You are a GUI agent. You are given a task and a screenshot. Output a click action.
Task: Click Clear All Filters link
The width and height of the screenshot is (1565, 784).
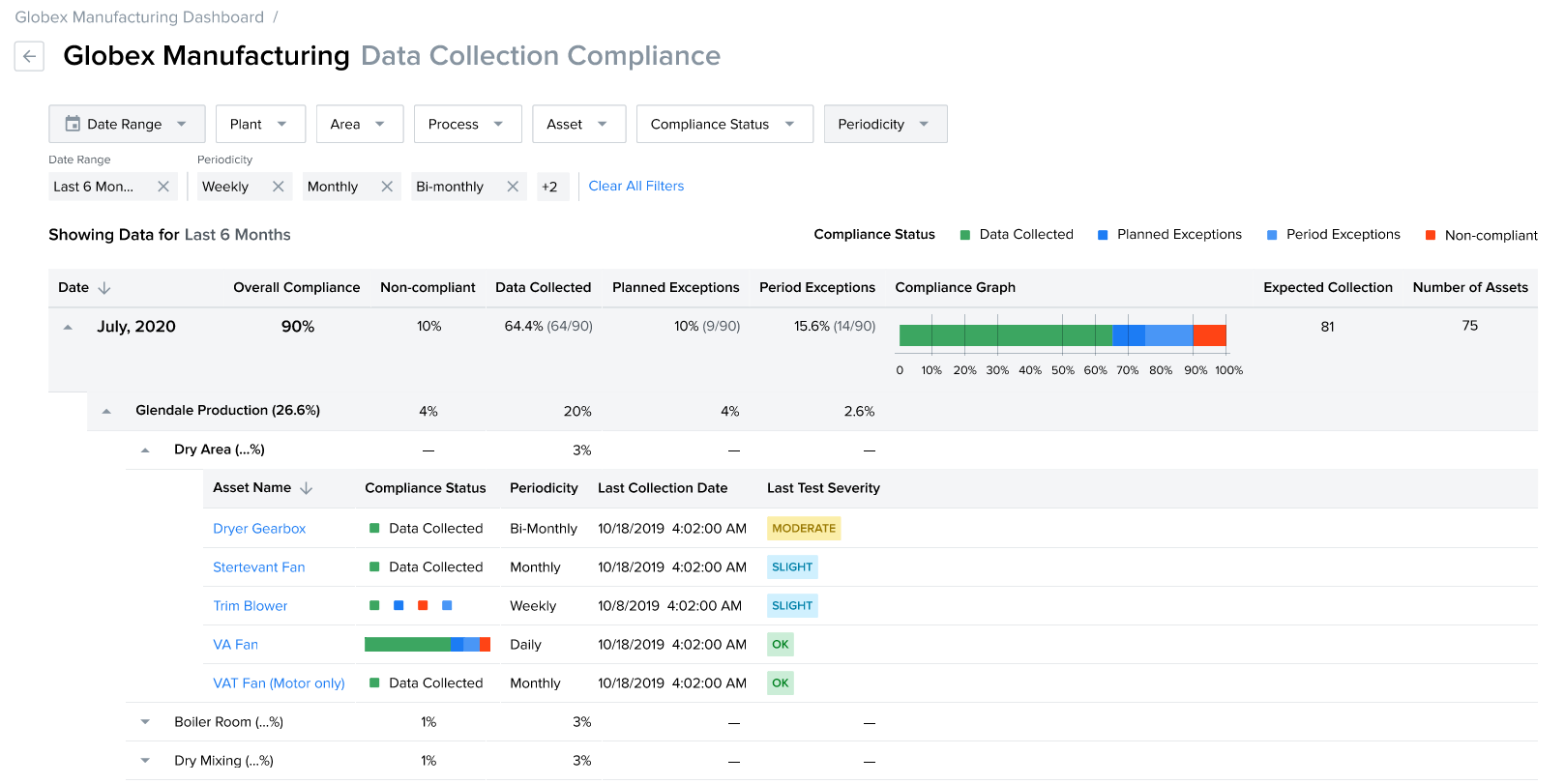click(635, 186)
